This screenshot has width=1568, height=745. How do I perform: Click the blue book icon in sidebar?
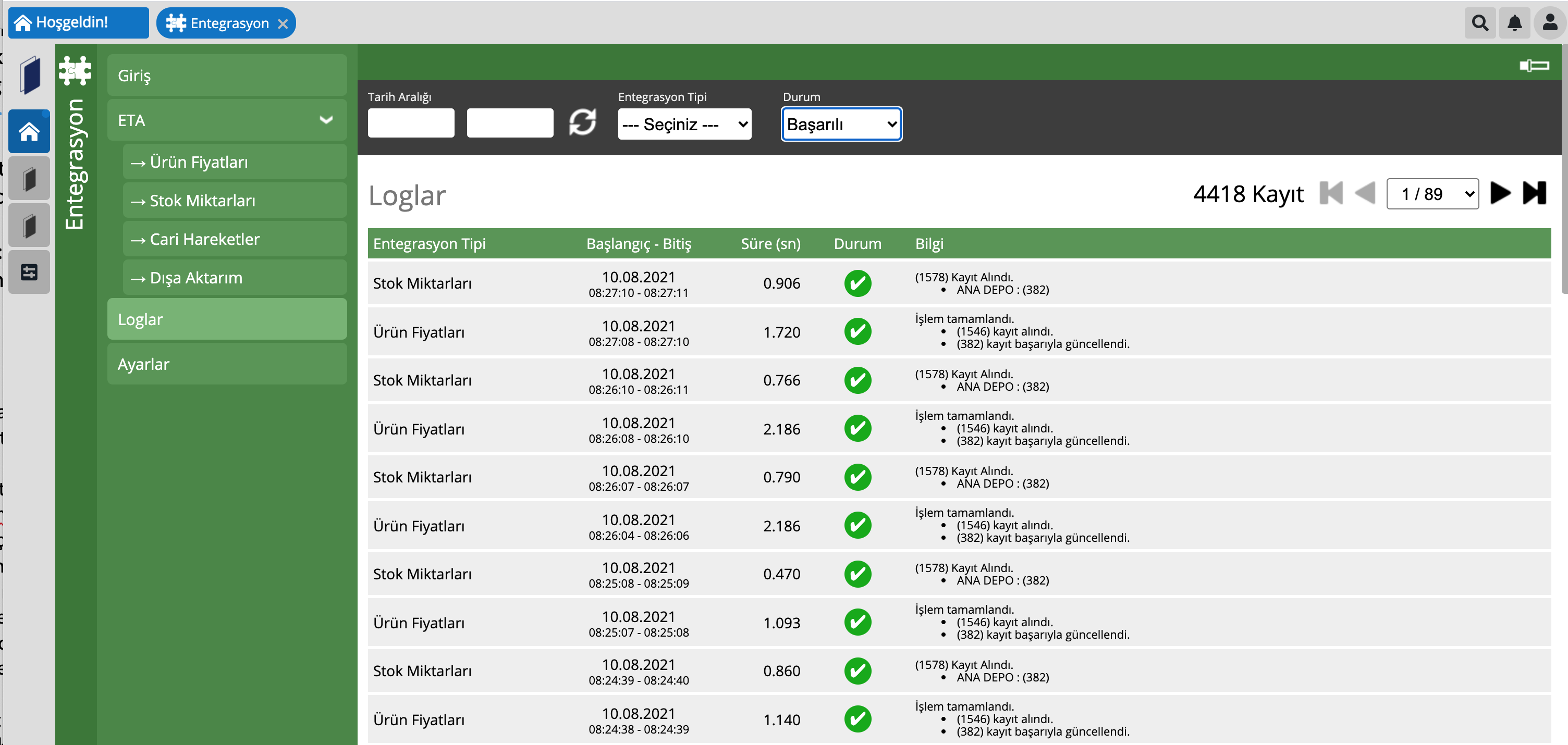pyautogui.click(x=29, y=76)
